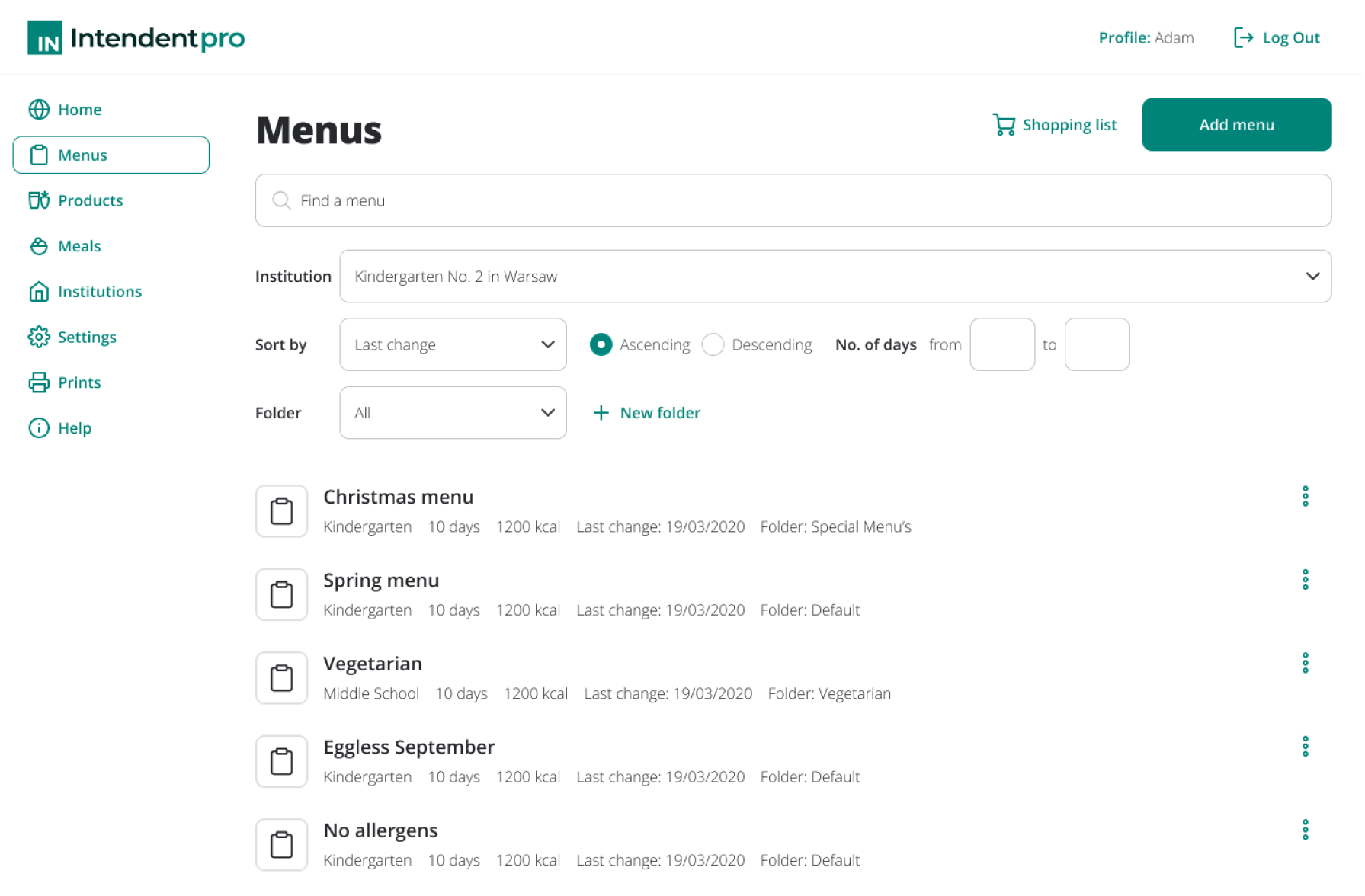Click the Products sidebar icon
Screen dimensions: 1365x896
pos(39,200)
